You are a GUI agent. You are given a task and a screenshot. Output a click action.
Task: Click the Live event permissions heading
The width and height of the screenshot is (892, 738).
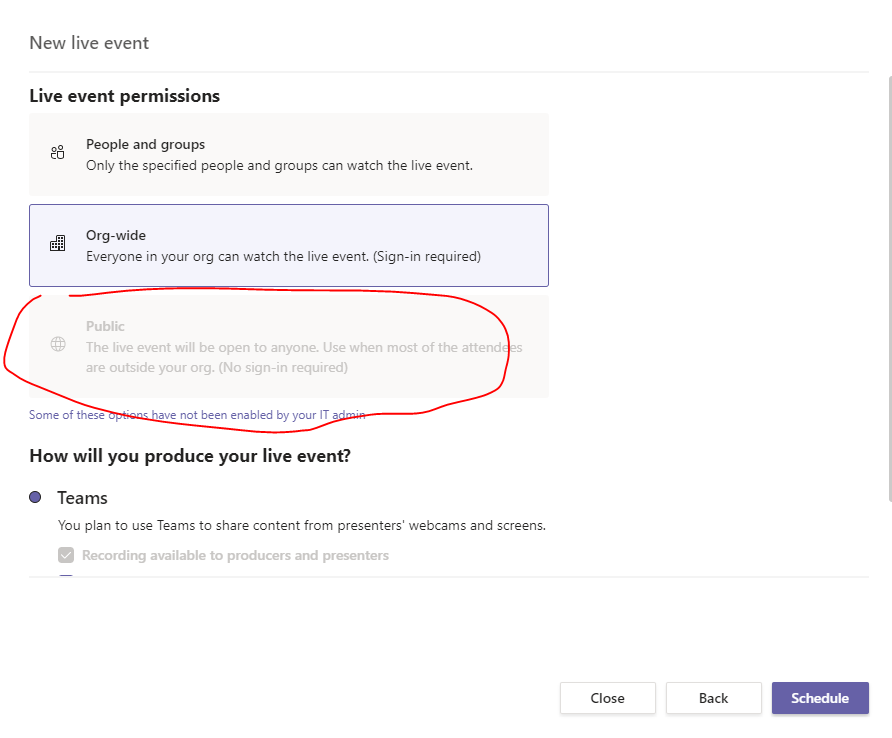[124, 95]
